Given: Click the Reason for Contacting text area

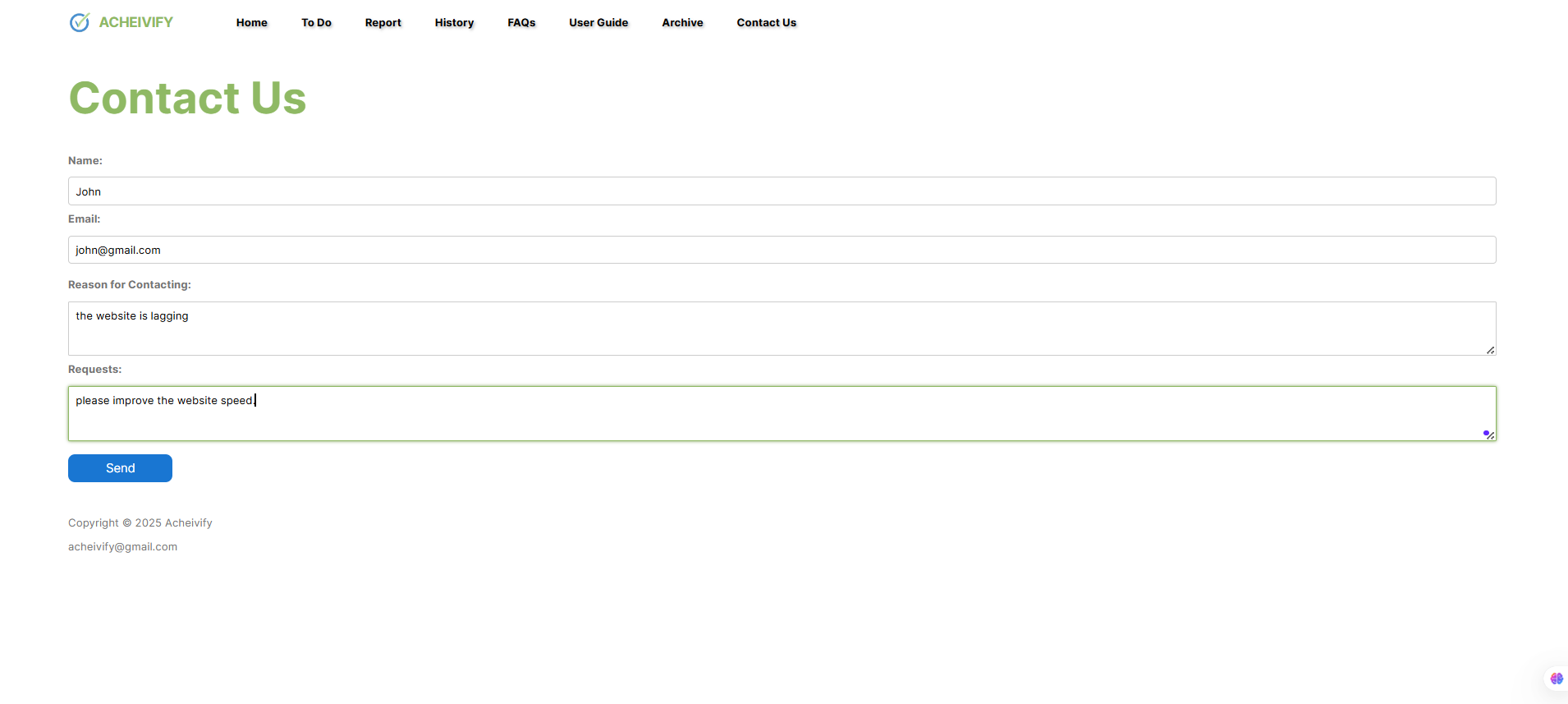Looking at the screenshot, I should pyautogui.click(x=782, y=329).
